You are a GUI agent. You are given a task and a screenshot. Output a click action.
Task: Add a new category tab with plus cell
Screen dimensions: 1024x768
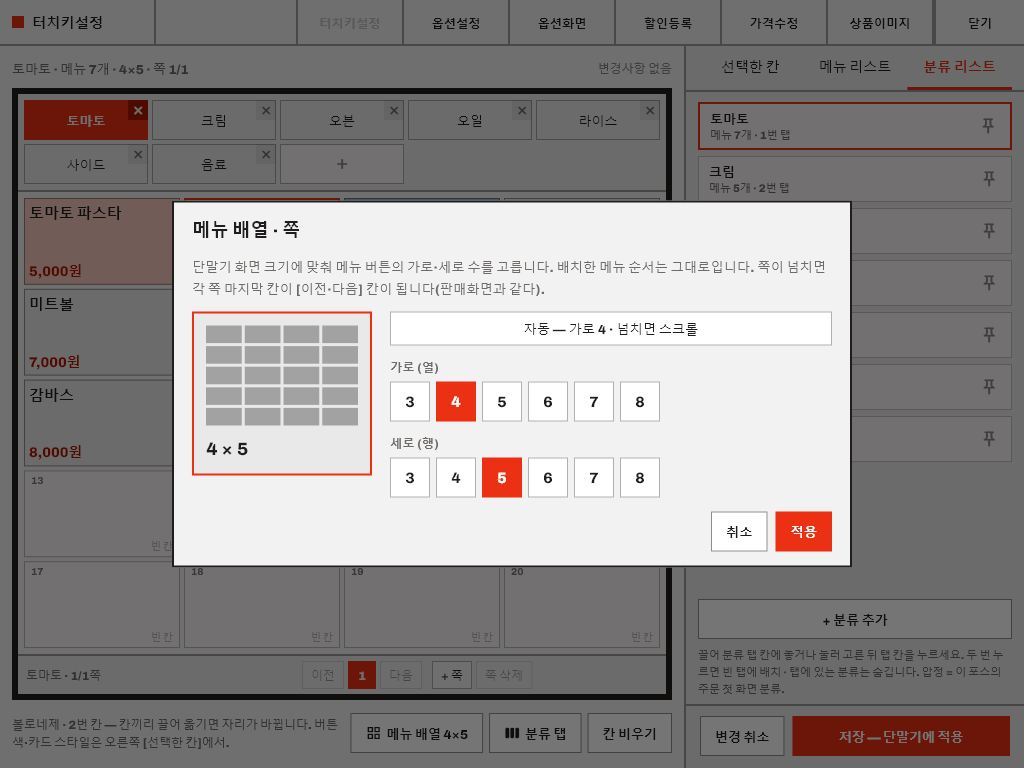point(342,164)
